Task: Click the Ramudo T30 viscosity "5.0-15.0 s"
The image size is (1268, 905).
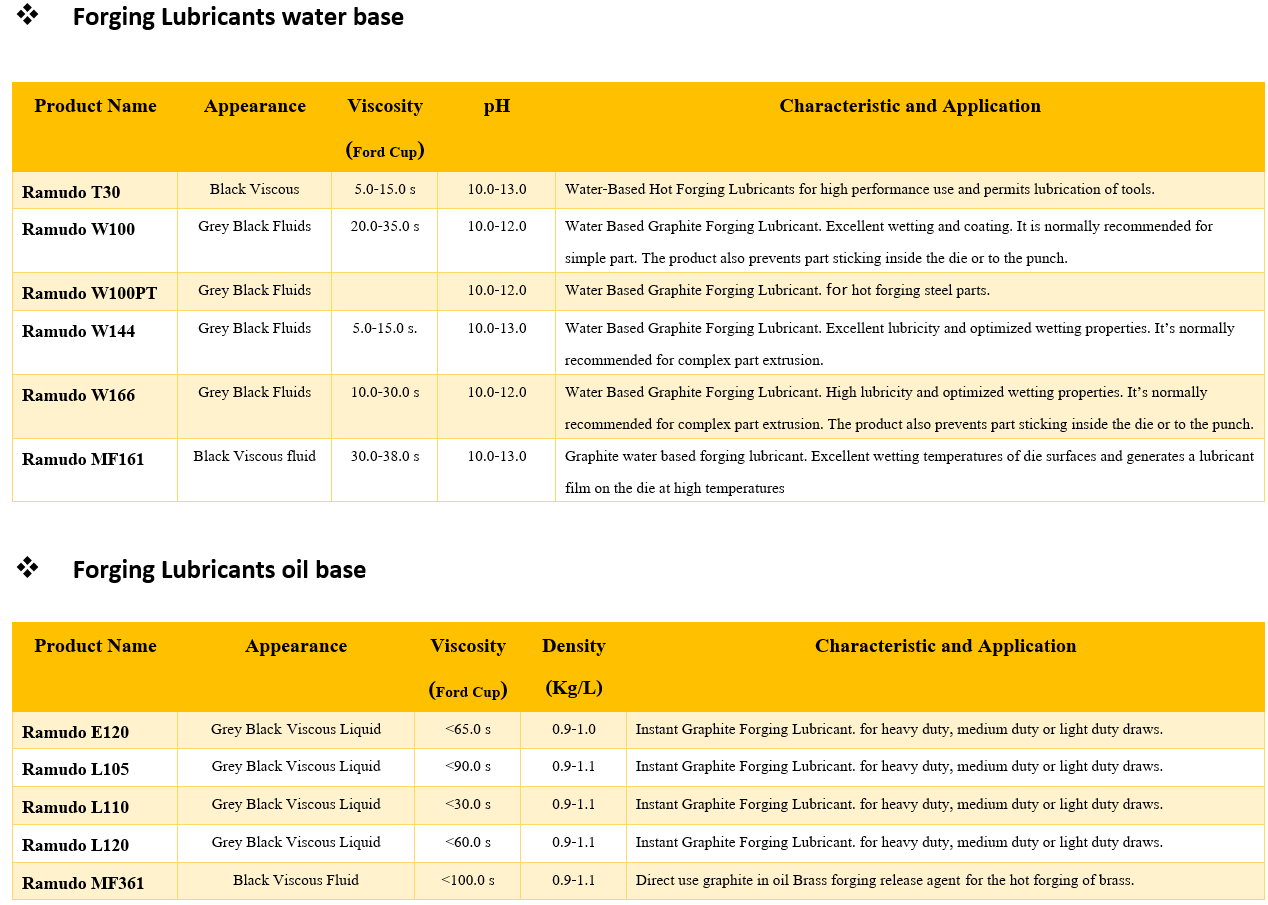Action: tap(385, 189)
